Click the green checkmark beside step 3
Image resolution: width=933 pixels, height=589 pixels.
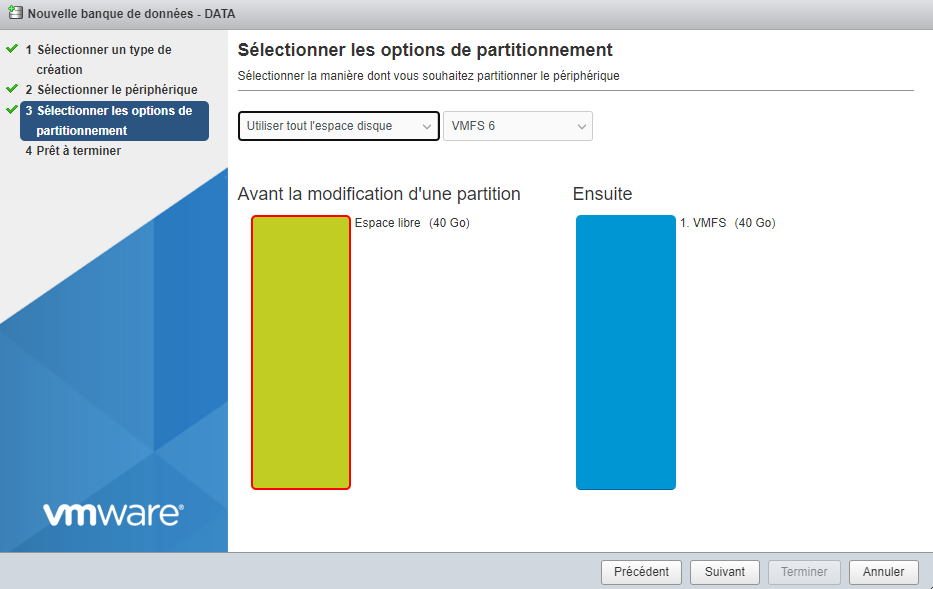(12, 110)
